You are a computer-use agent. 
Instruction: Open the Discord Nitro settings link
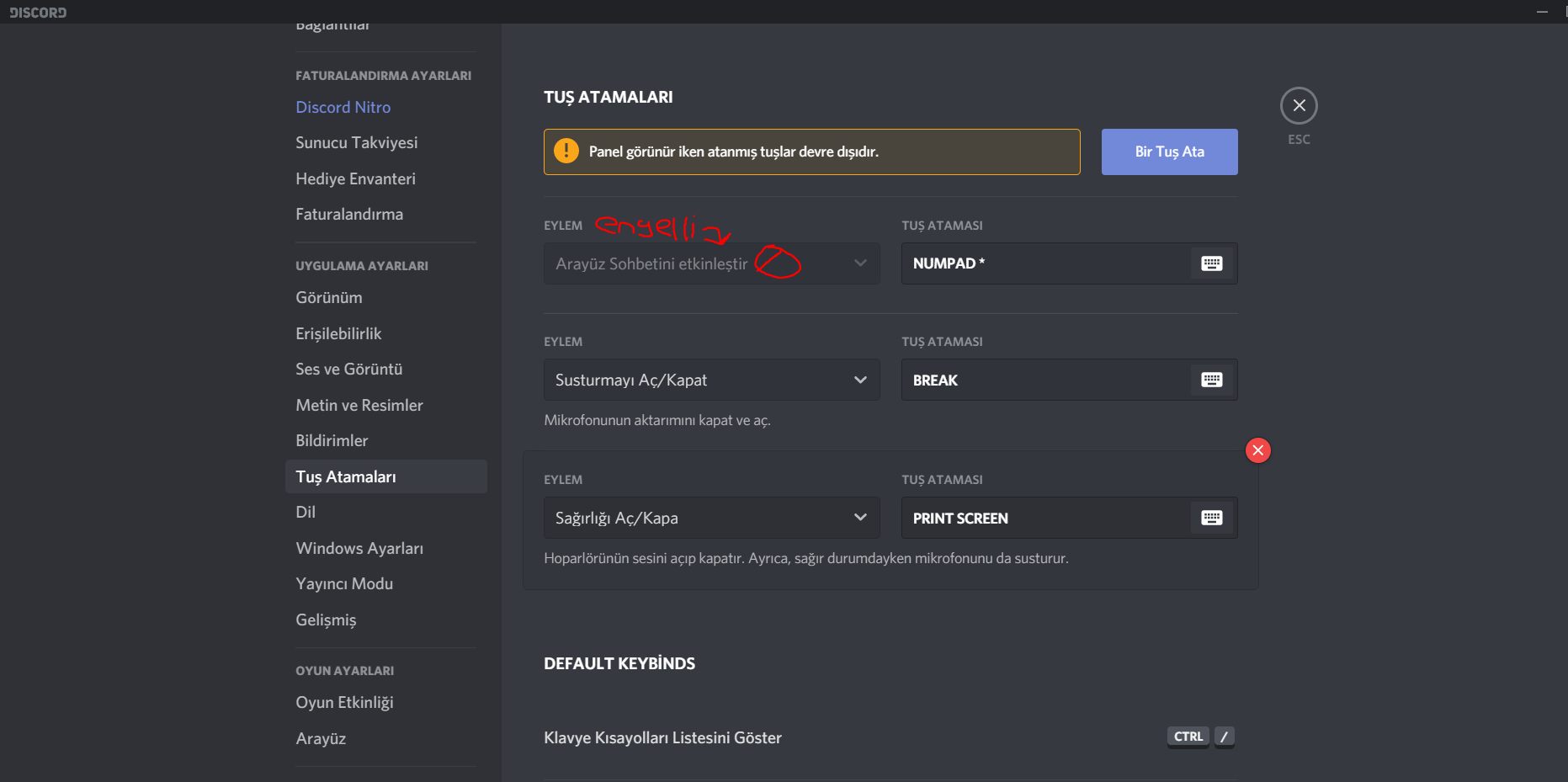[x=343, y=107]
